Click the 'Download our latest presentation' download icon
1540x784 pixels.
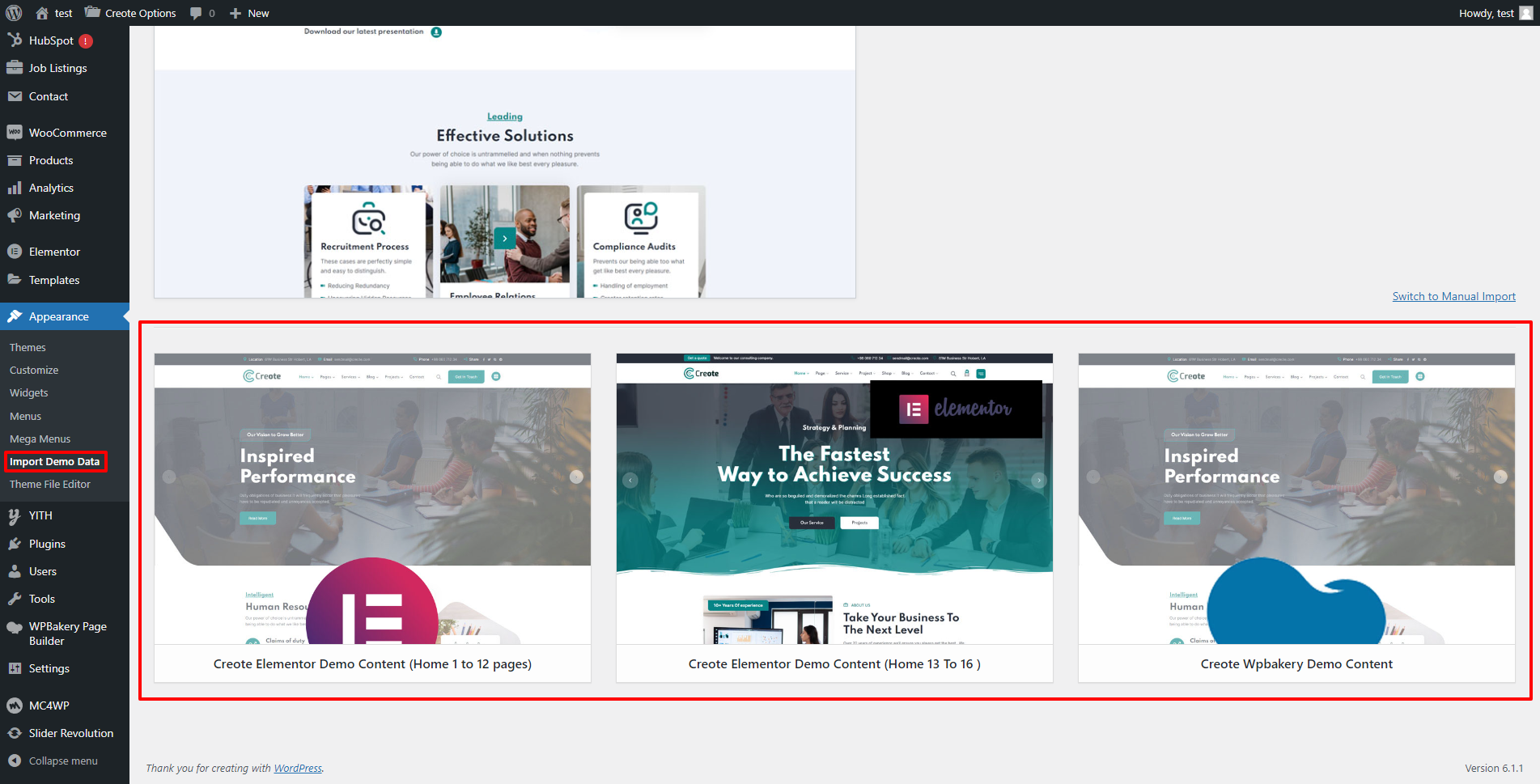click(x=436, y=32)
